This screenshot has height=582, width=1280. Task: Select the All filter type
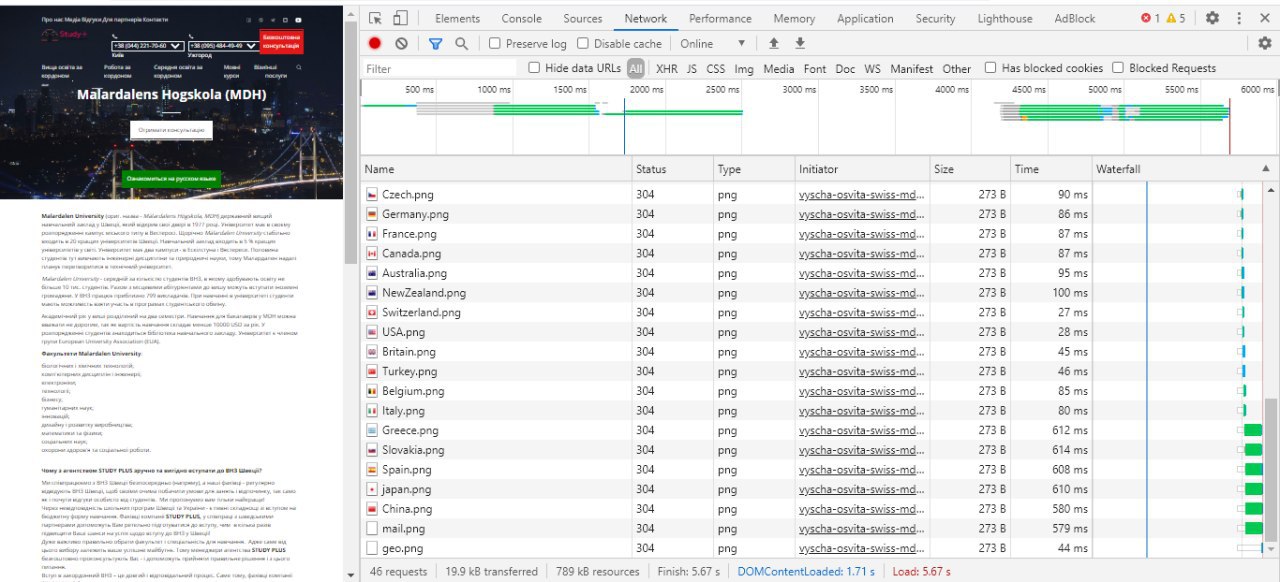point(636,69)
